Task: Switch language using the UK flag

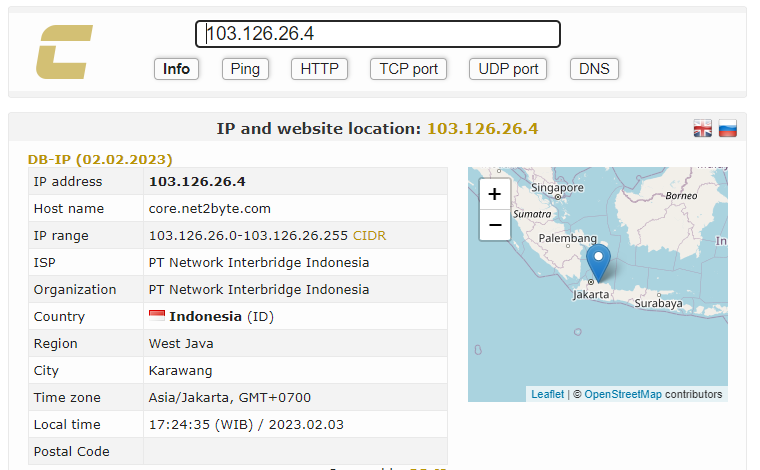Action: [703, 128]
